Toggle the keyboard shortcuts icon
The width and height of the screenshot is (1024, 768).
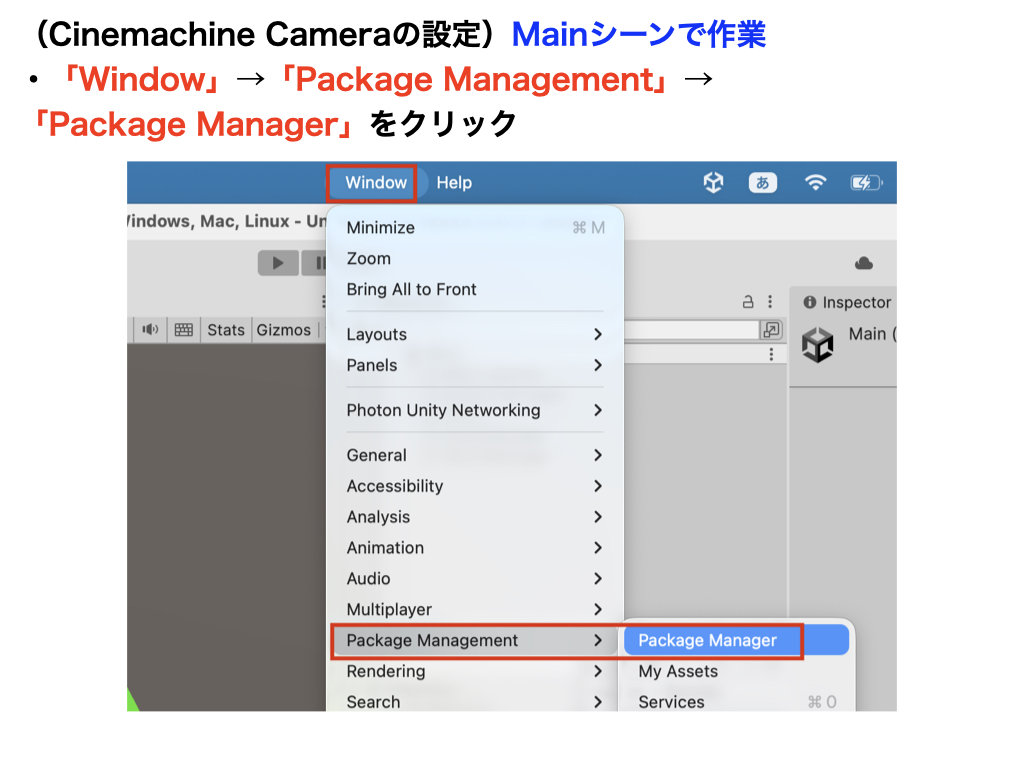(184, 330)
